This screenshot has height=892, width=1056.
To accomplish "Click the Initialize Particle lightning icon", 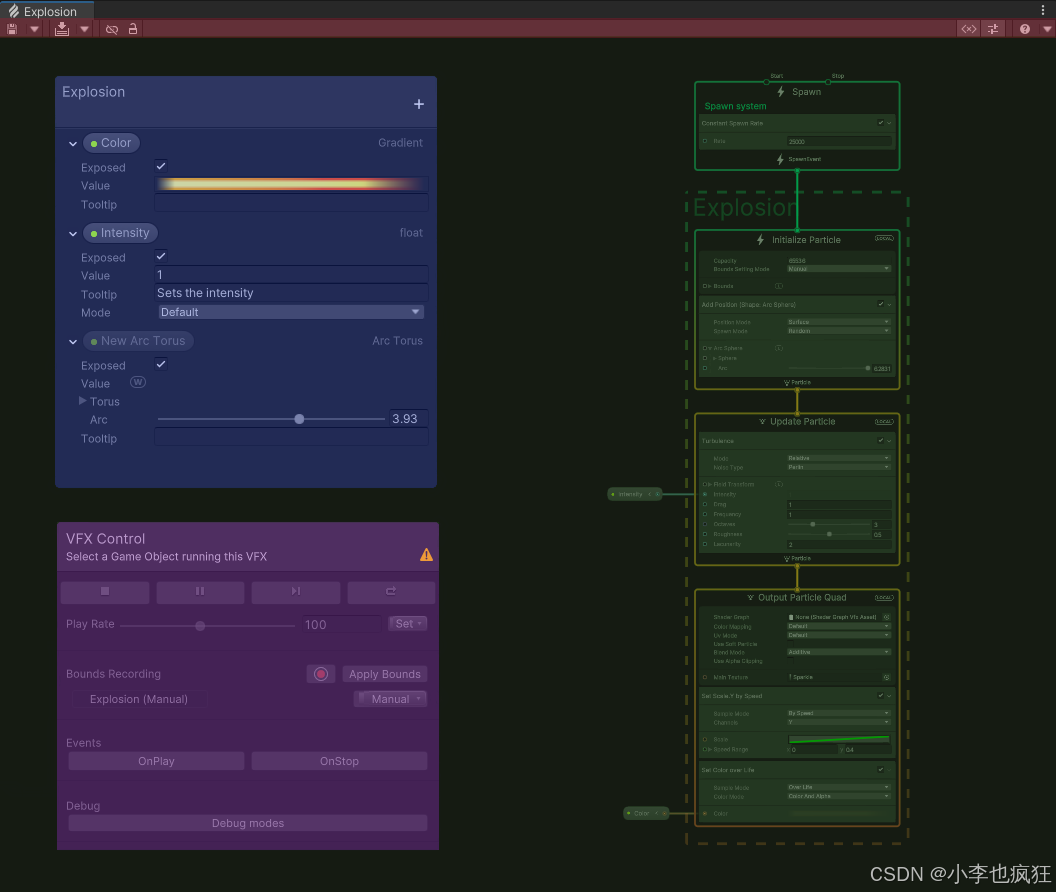I will click(x=761, y=240).
